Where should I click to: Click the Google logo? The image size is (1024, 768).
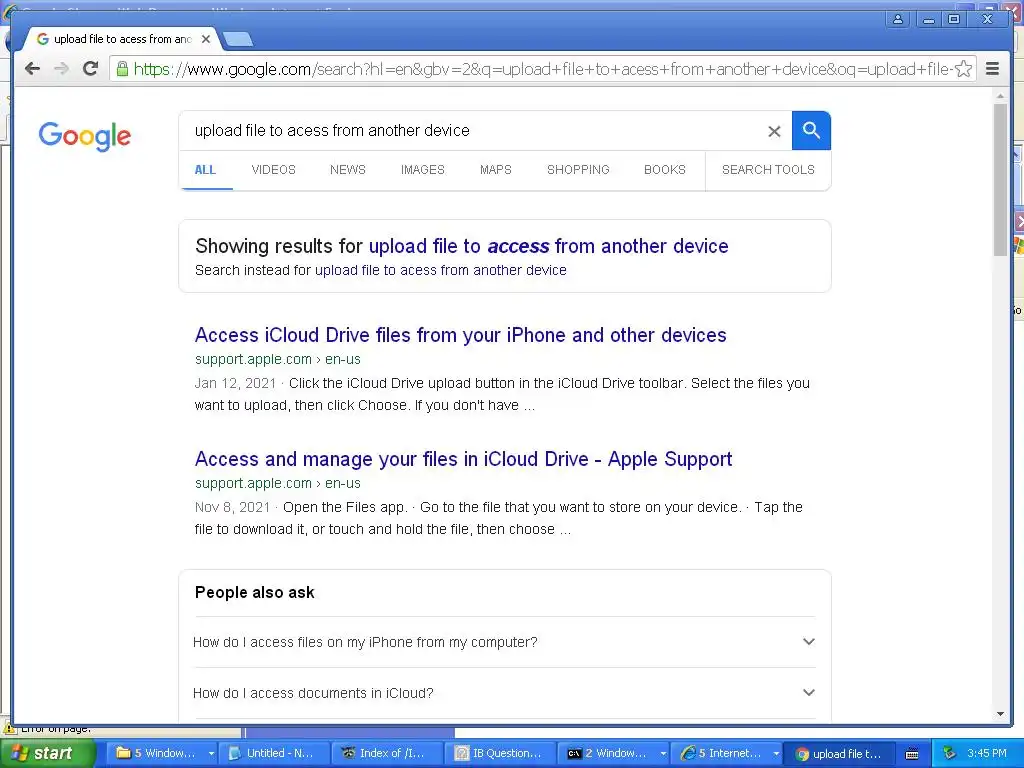[85, 136]
